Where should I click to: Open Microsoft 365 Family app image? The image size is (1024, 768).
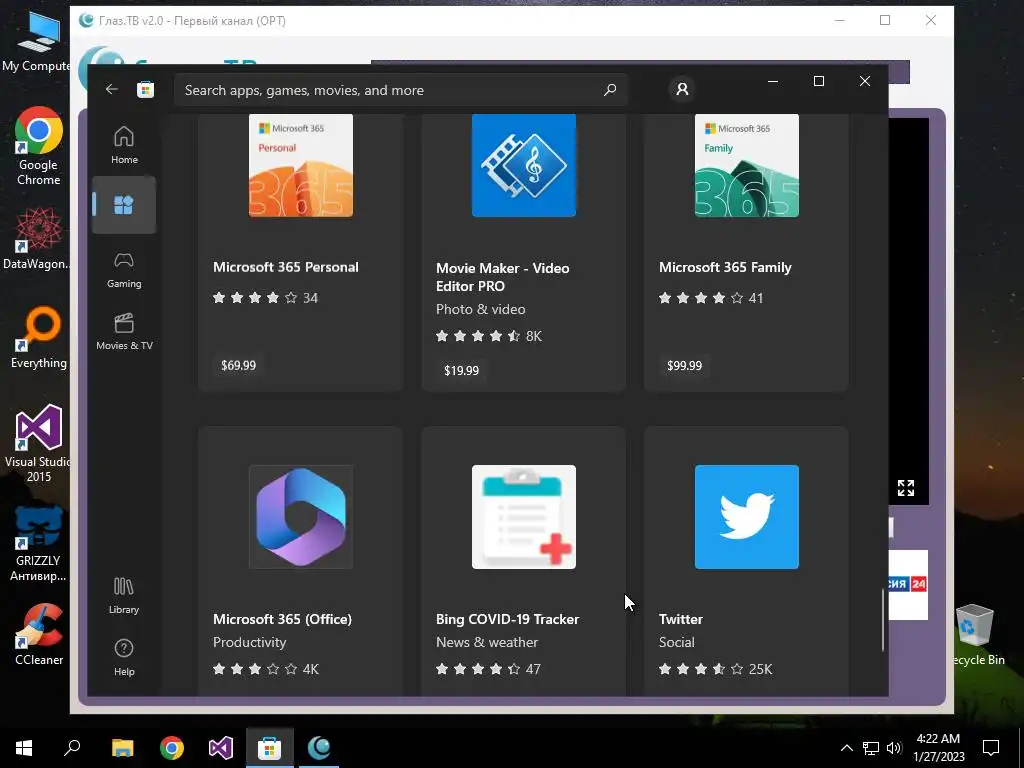pyautogui.click(x=746, y=165)
